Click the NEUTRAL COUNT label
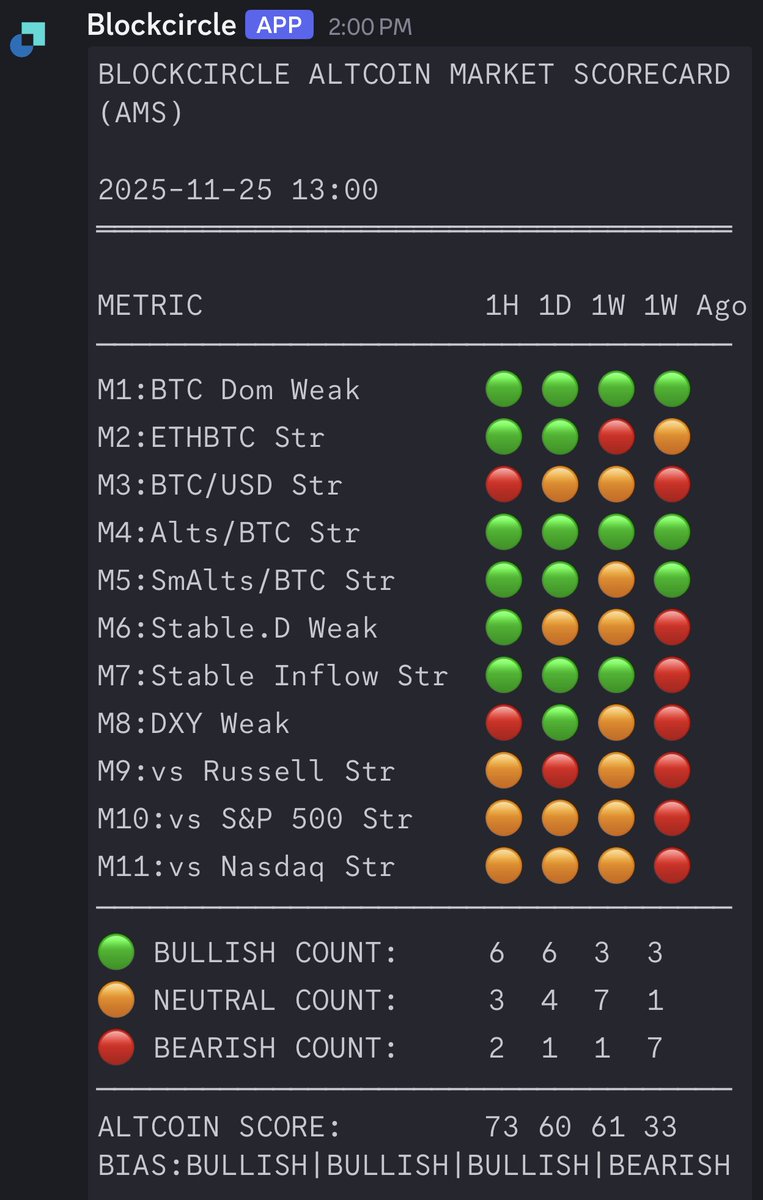This screenshot has width=763, height=1200. (275, 1001)
